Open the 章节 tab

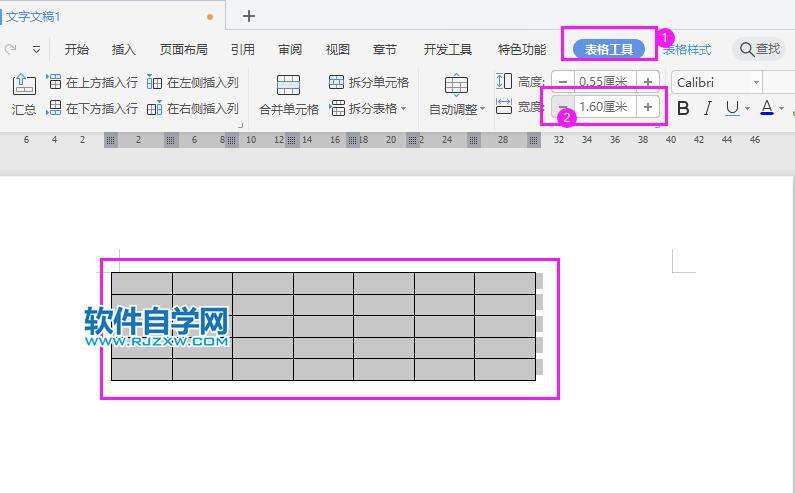(385, 49)
